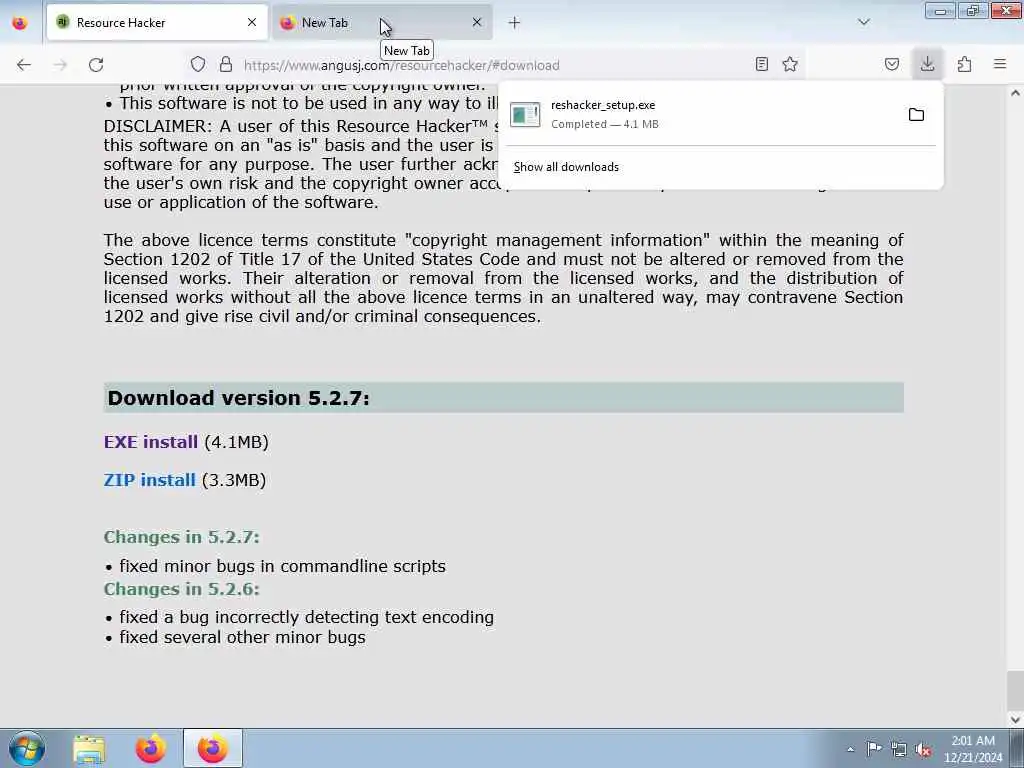The image size is (1024, 768).
Task: Switch to the Resource Hacker tab
Action: tap(157, 23)
